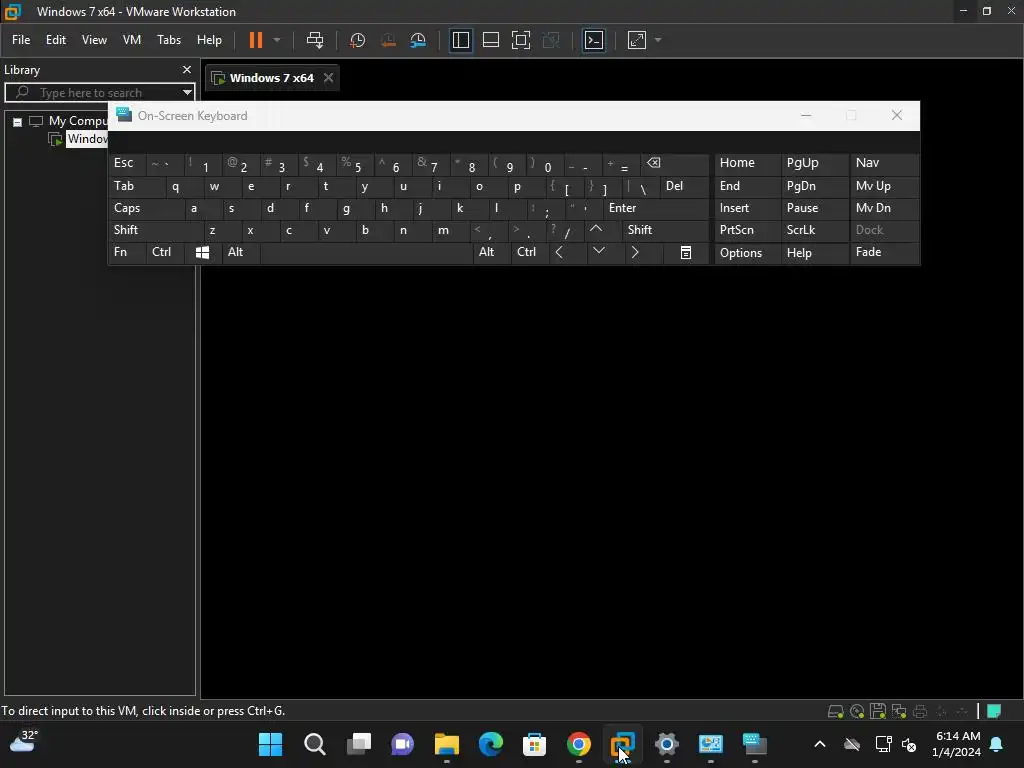Screen dimensions: 1024x768
Task: Take a snapshot of this virtual machine
Action: [x=357, y=40]
